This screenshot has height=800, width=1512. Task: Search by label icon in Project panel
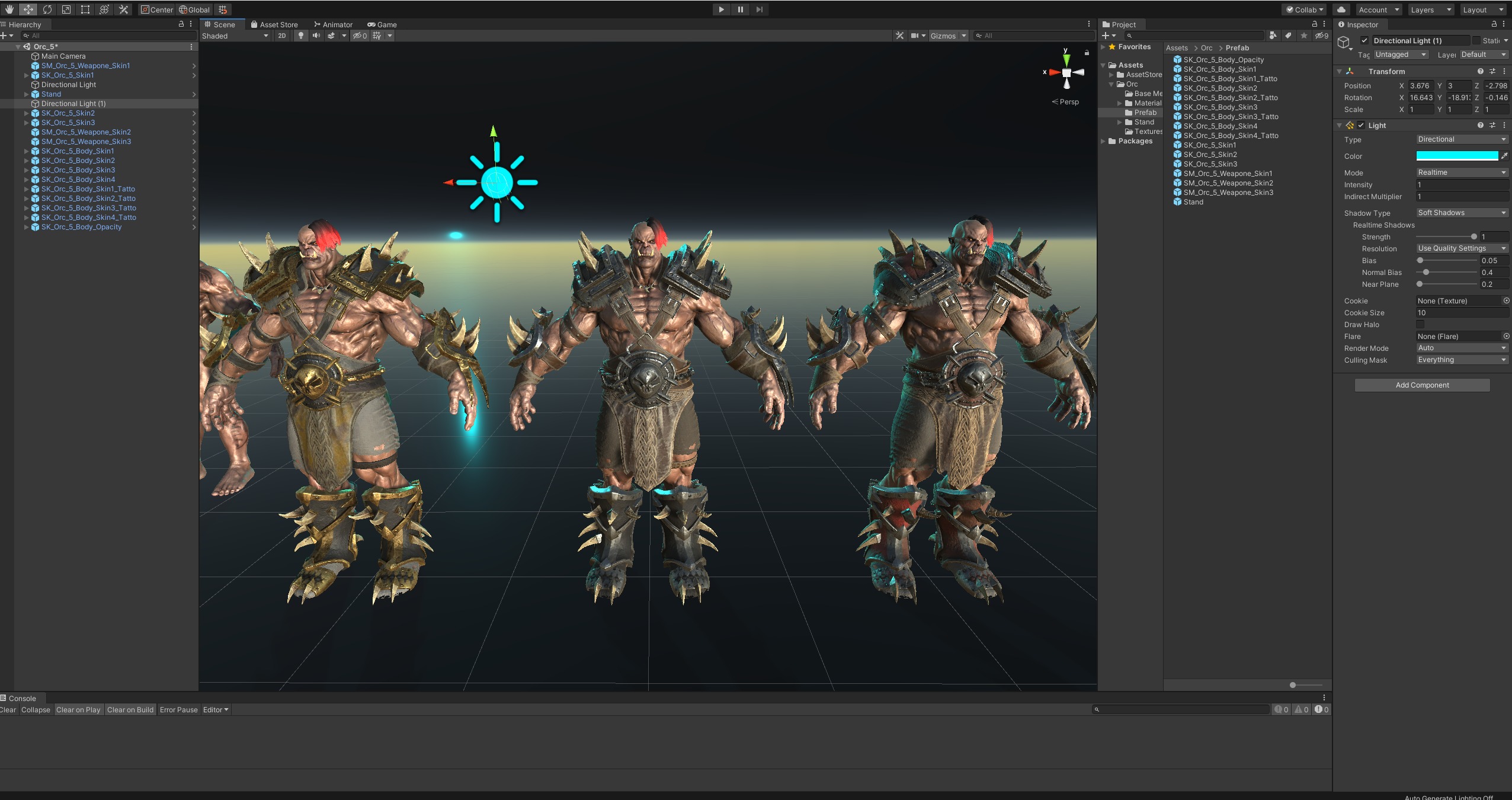click(1288, 36)
